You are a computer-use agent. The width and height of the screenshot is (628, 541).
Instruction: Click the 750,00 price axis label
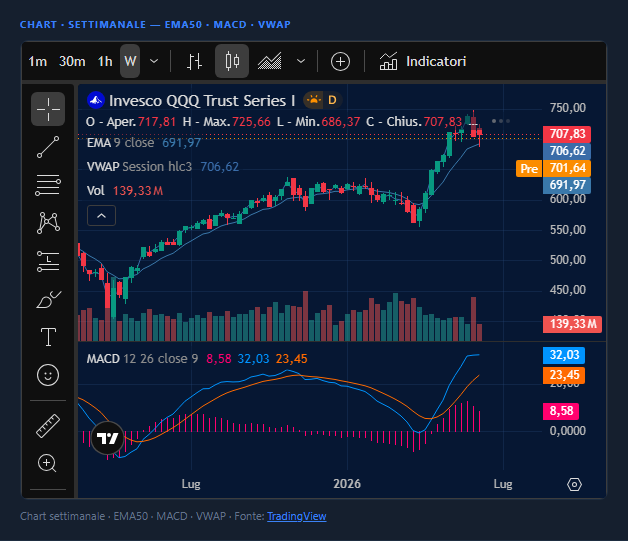(x=568, y=108)
